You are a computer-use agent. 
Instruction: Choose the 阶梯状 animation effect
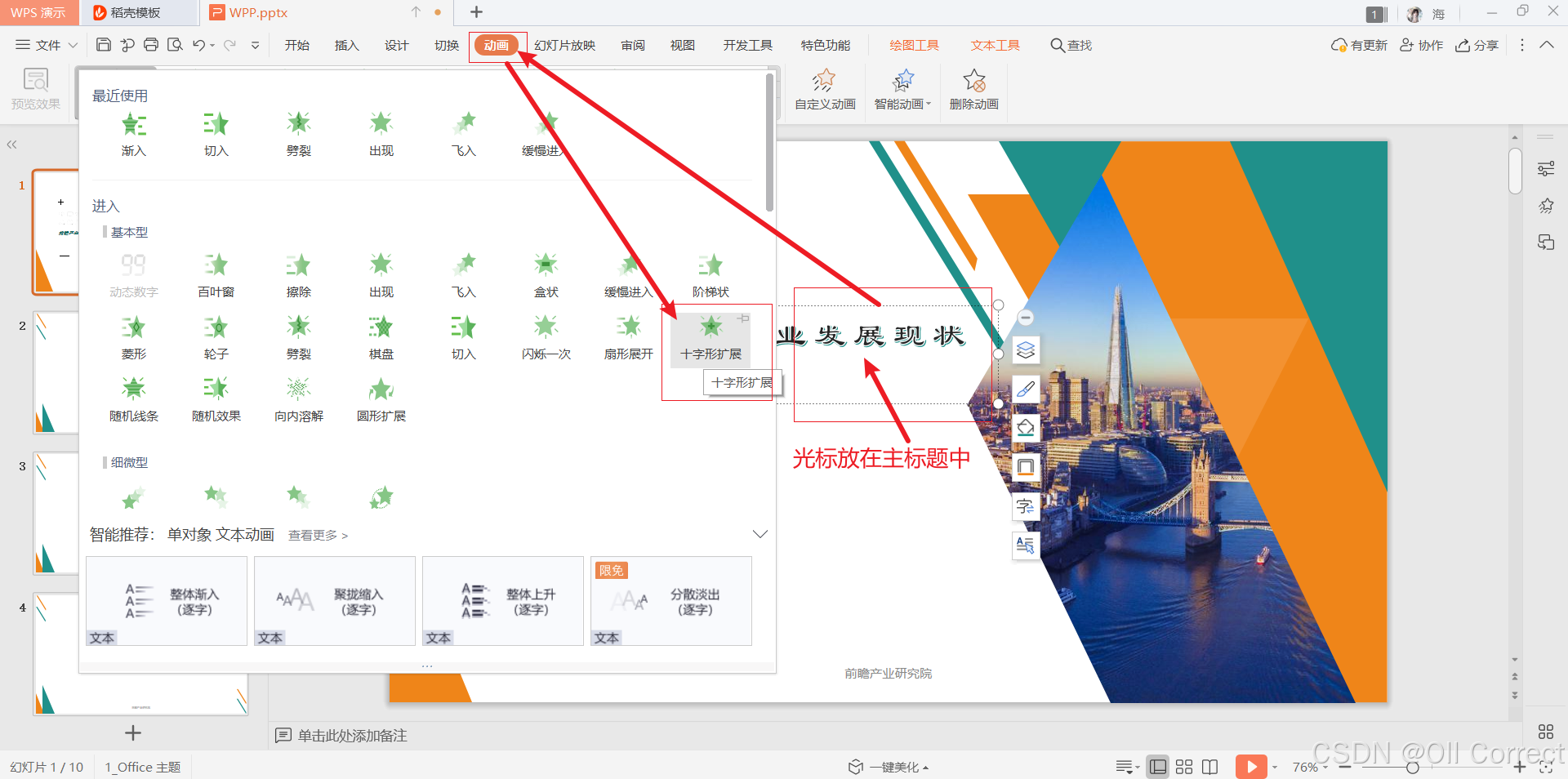pos(710,275)
